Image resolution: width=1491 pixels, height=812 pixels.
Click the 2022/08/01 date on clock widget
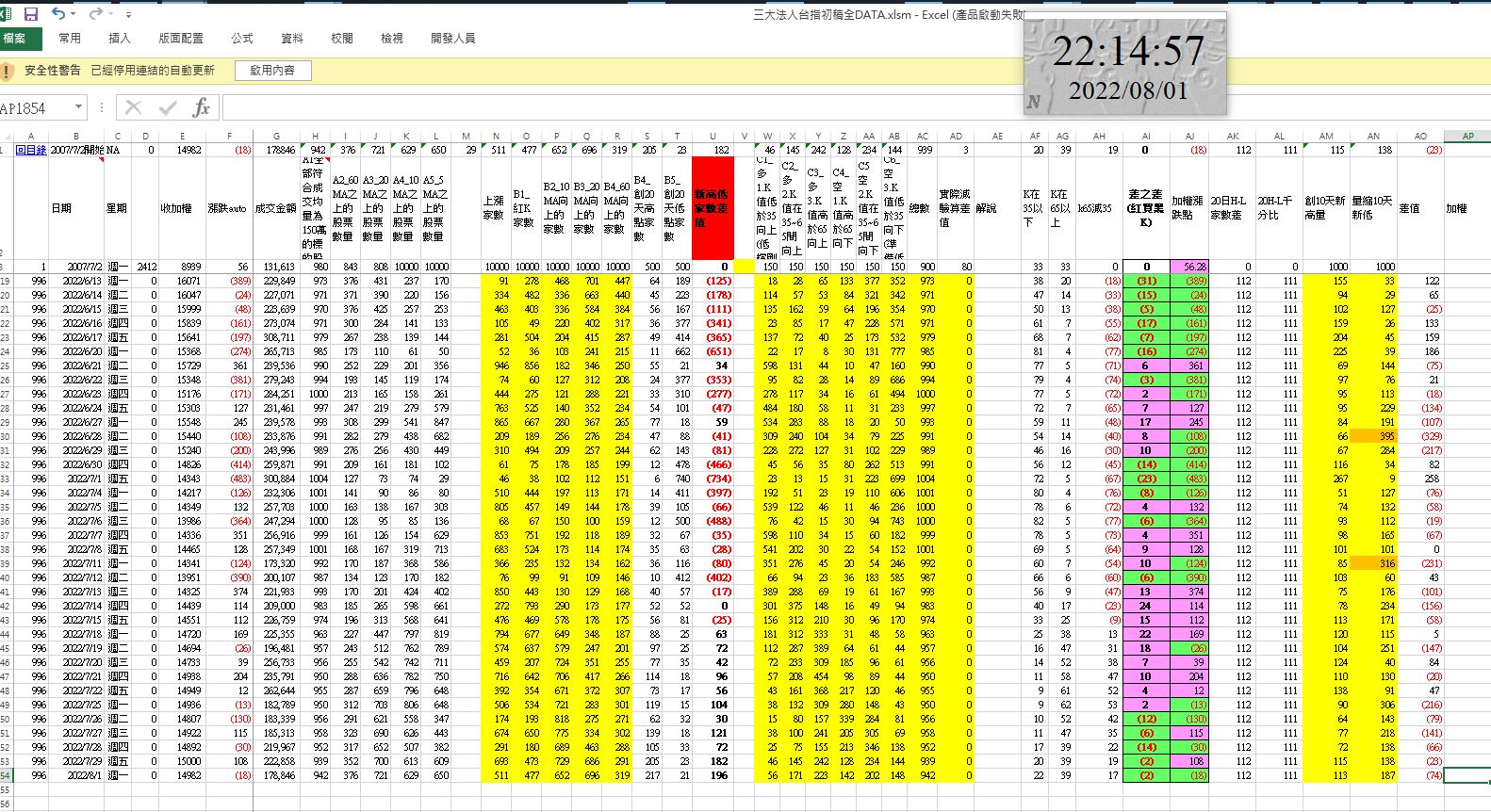tap(1127, 90)
